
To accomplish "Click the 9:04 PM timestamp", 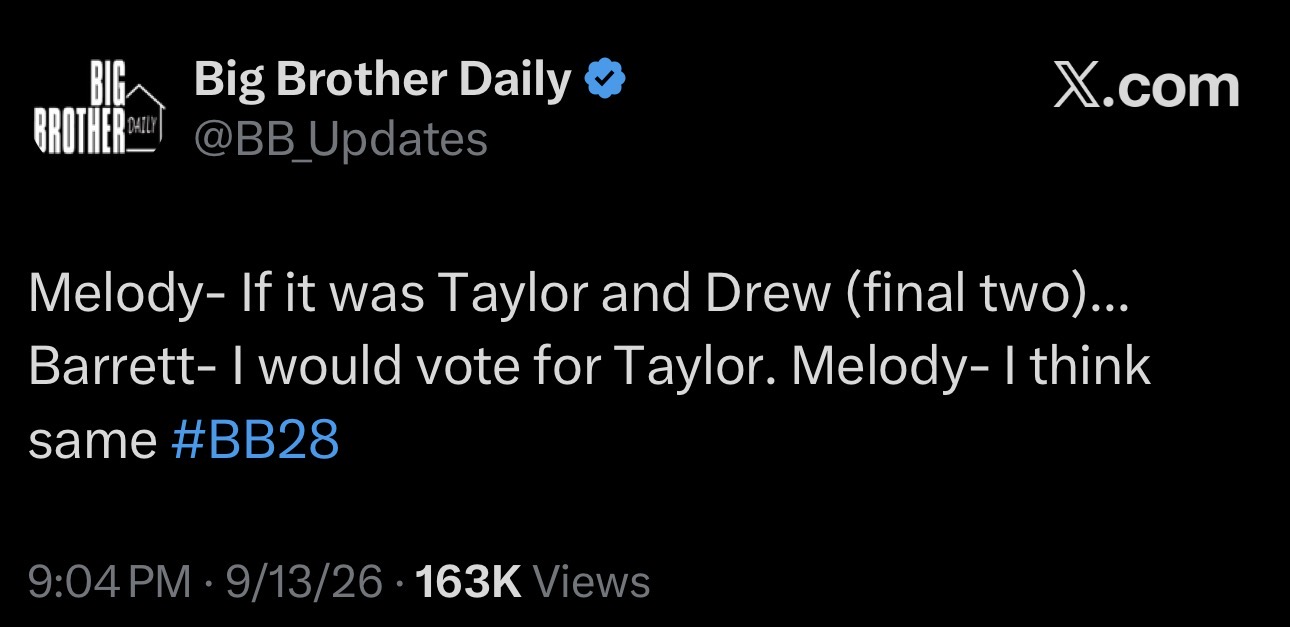I will coord(109,581).
